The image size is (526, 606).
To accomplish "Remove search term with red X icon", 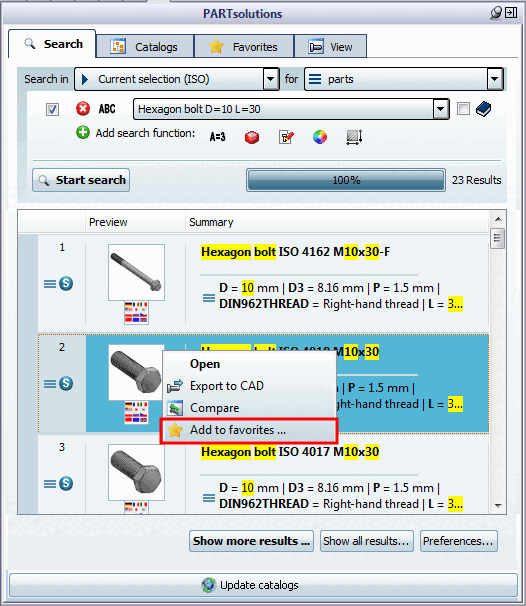I will (83, 109).
